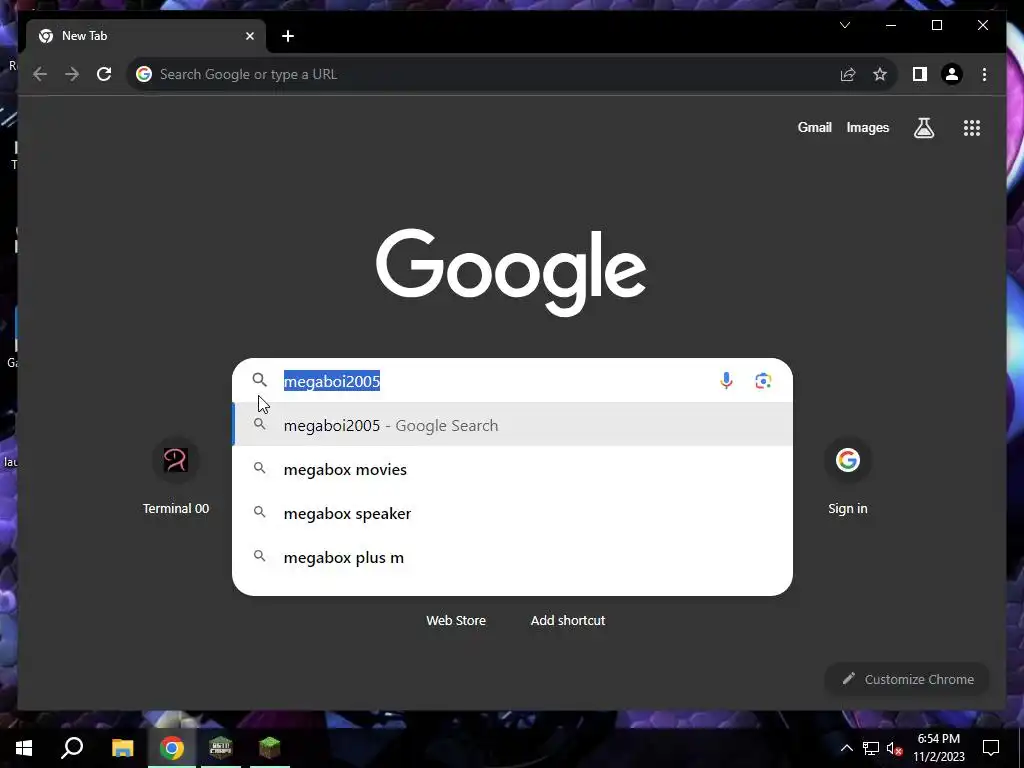This screenshot has height=768, width=1024.
Task: Open the Windows Start menu
Action: [x=24, y=748]
